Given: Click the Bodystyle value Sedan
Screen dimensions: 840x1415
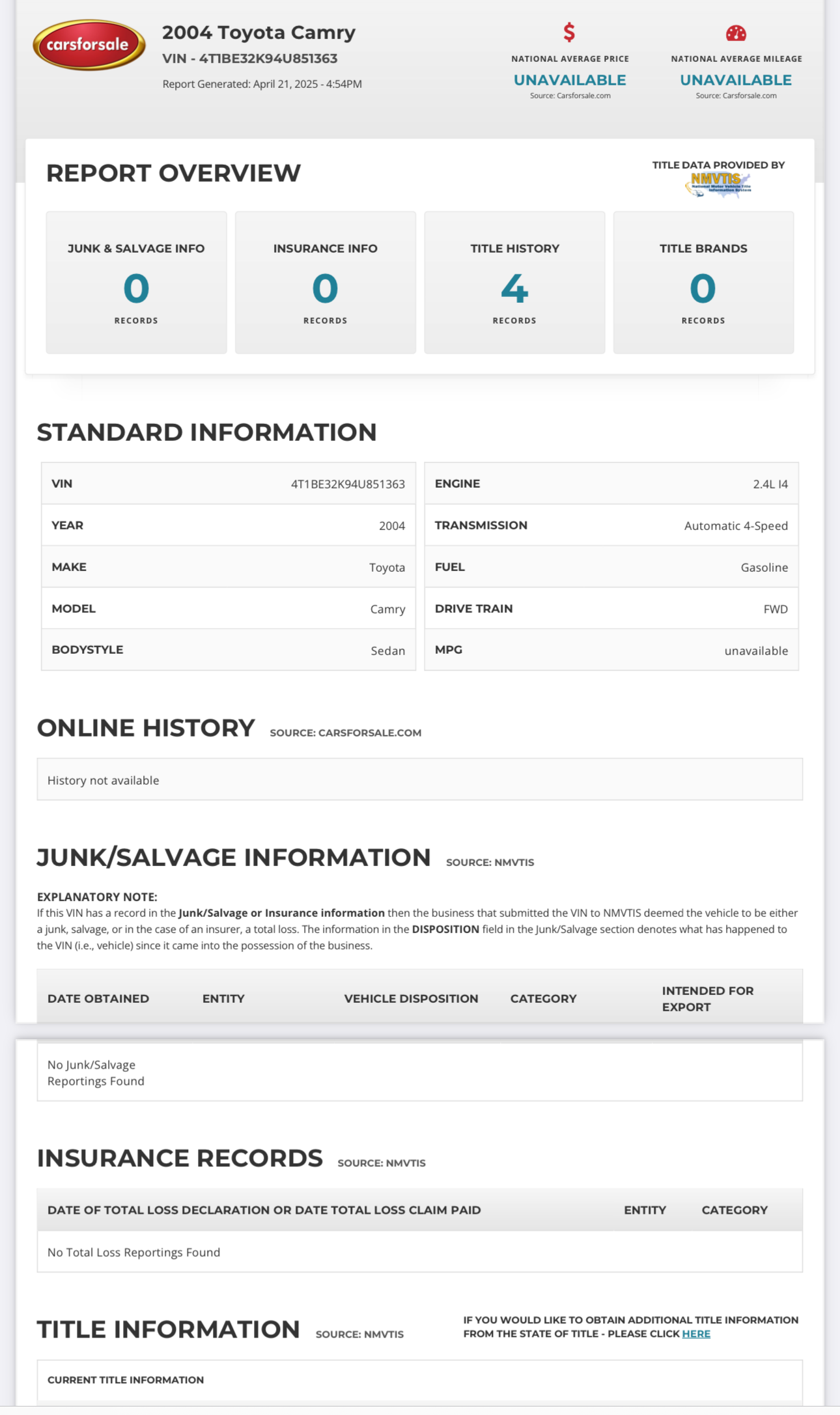Looking at the screenshot, I should click(x=388, y=651).
